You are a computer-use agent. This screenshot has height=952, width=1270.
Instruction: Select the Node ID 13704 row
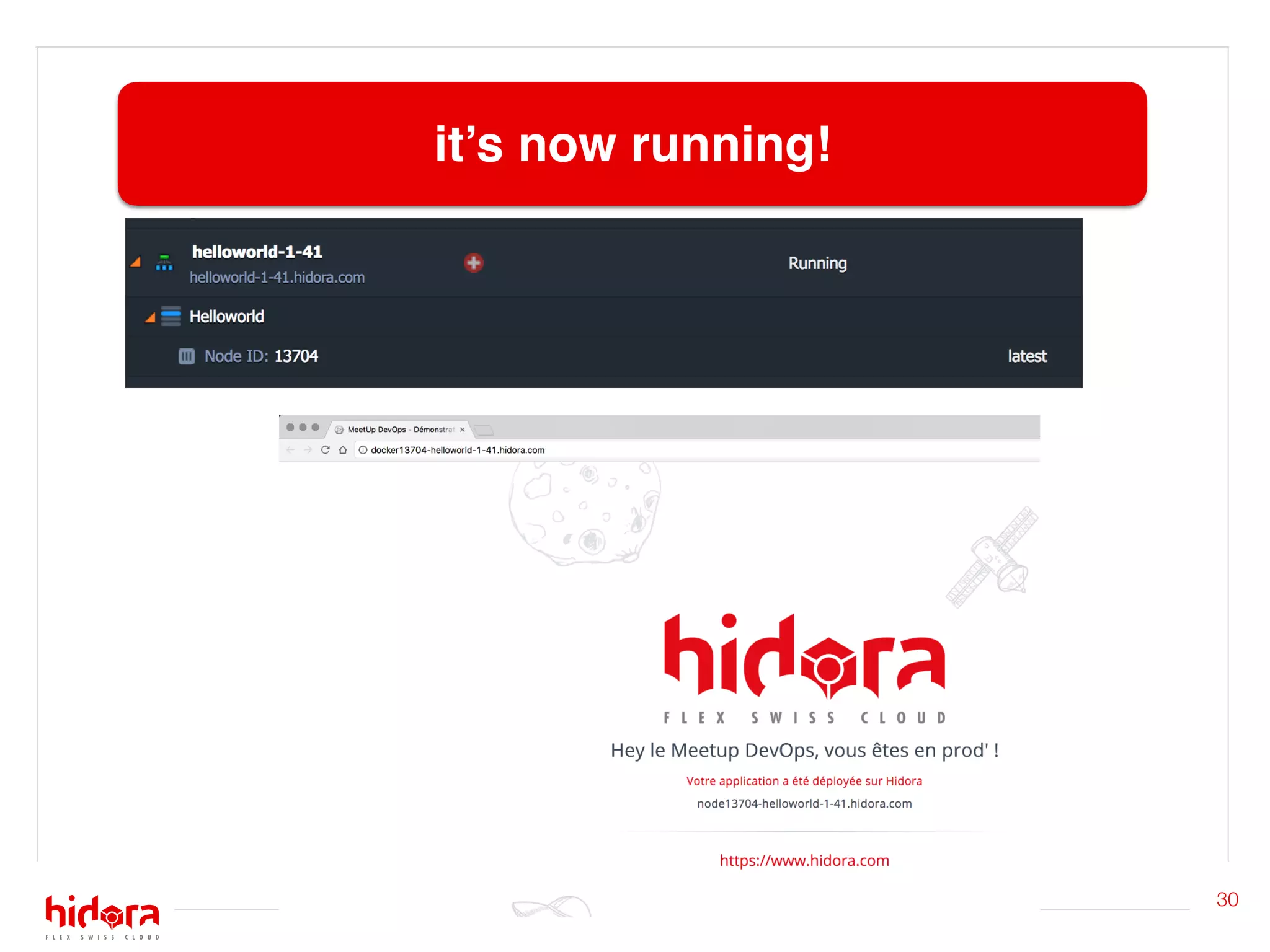pyautogui.click(x=261, y=356)
